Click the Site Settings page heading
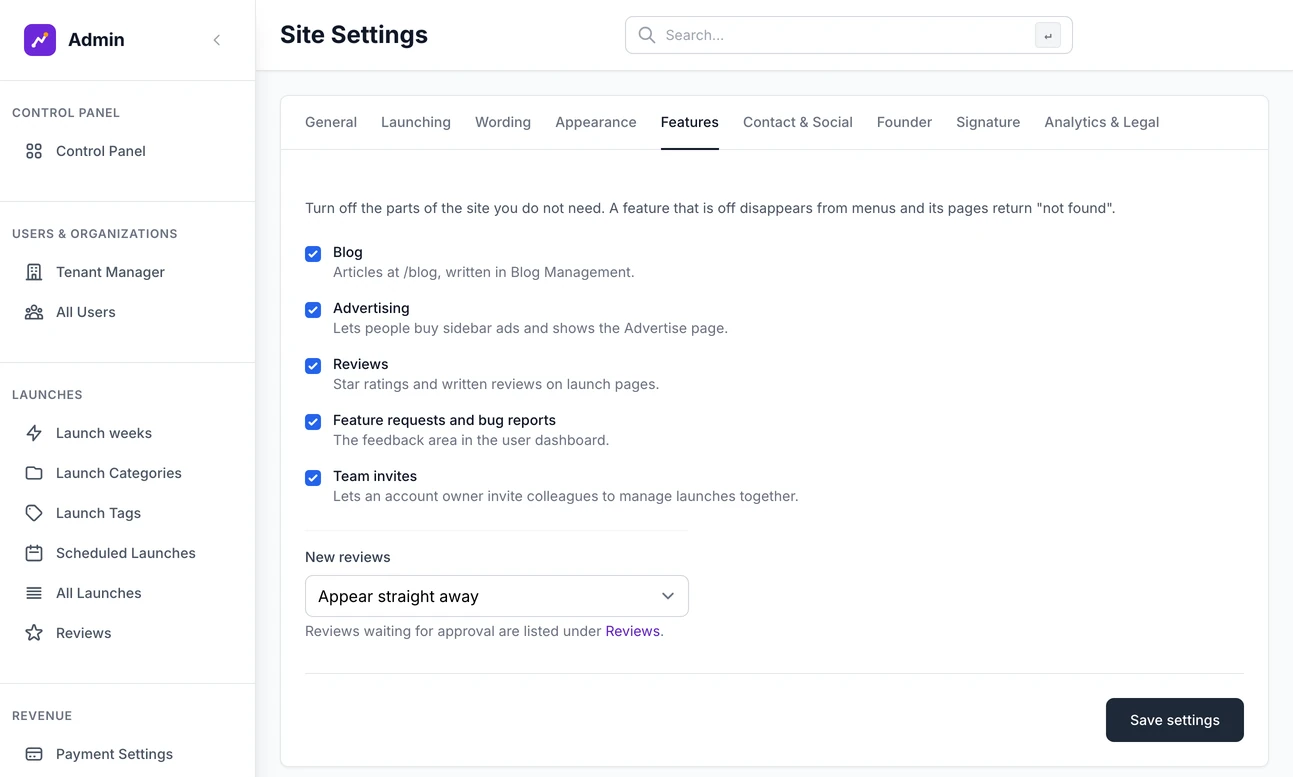This screenshot has height=777, width=1293. [354, 35]
